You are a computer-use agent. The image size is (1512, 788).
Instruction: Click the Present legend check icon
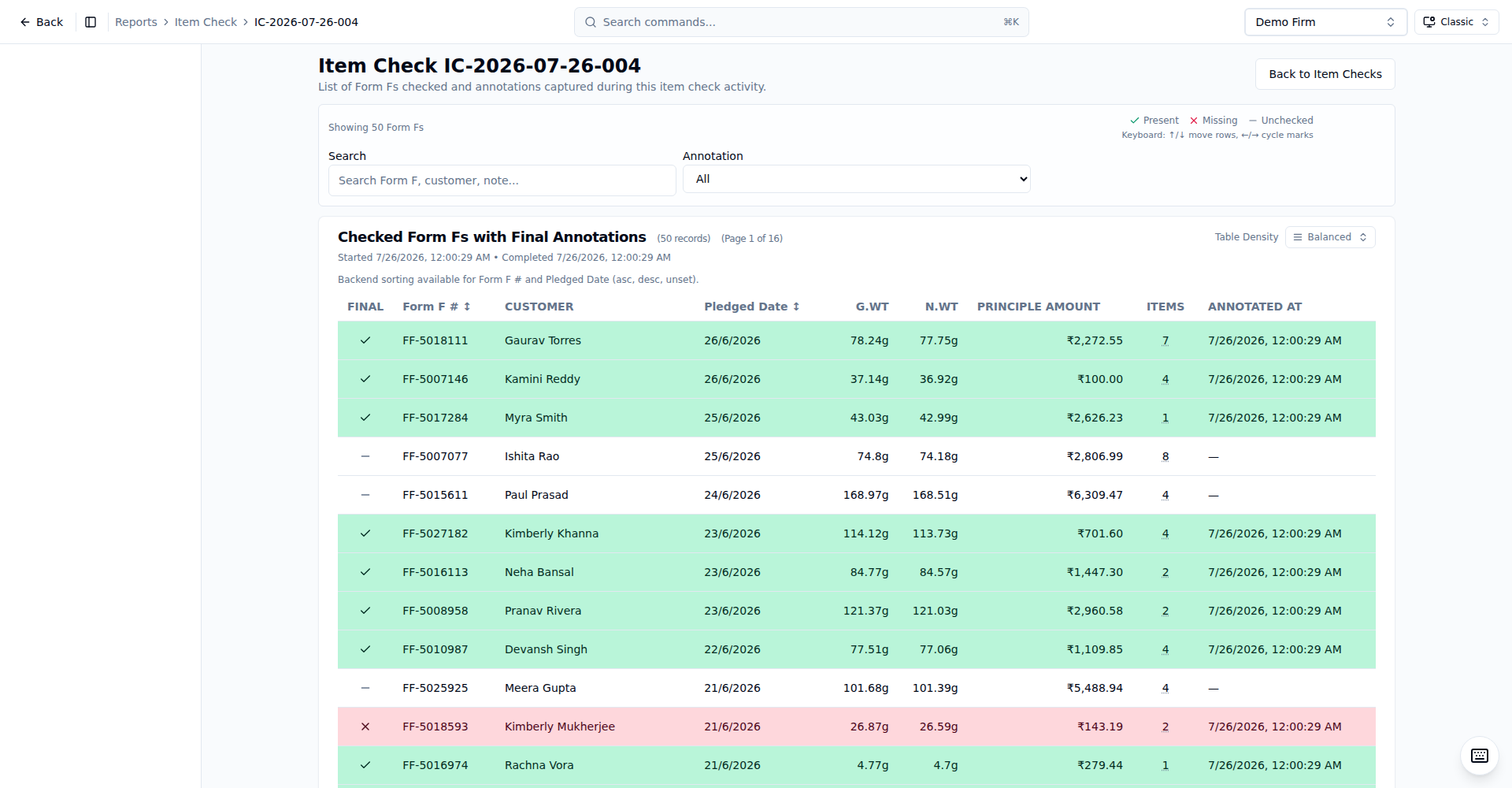click(x=1135, y=121)
